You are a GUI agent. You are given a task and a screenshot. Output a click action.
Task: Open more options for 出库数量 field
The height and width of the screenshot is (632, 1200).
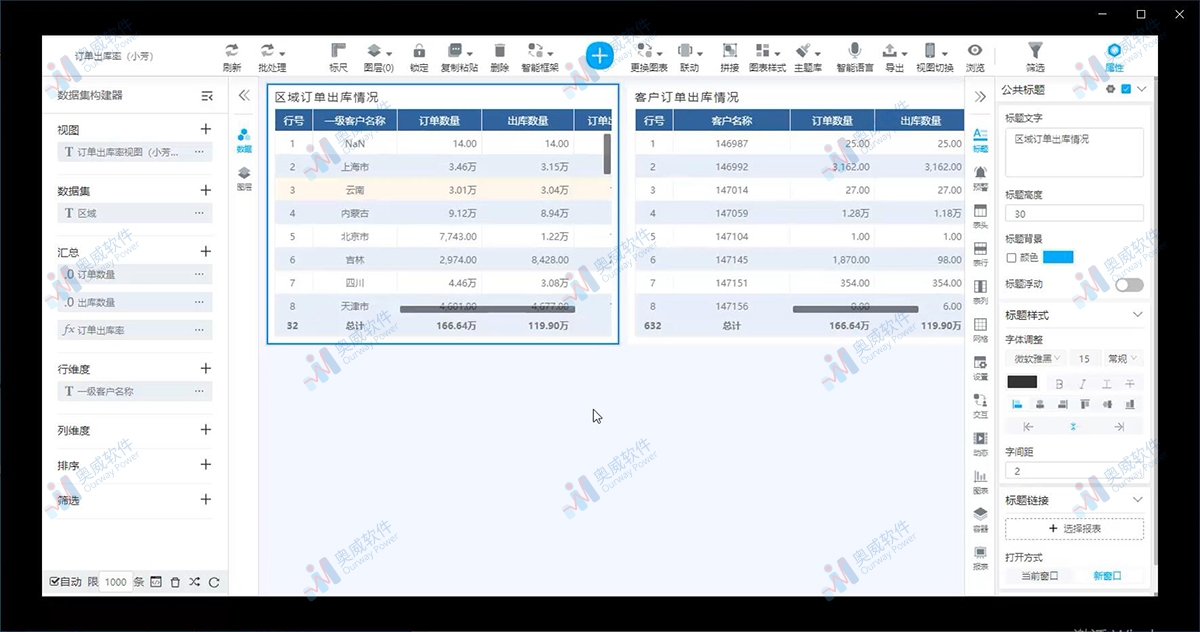(199, 302)
